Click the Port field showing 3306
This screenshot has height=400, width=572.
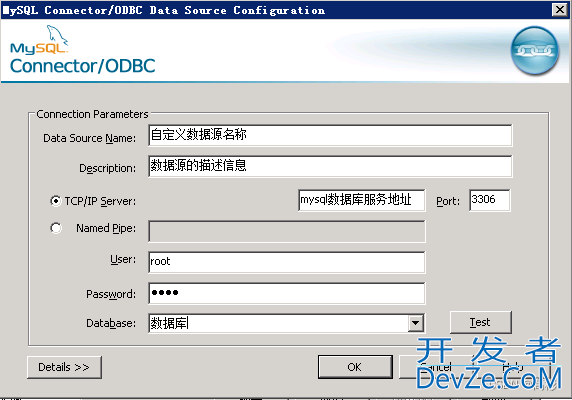click(x=490, y=200)
